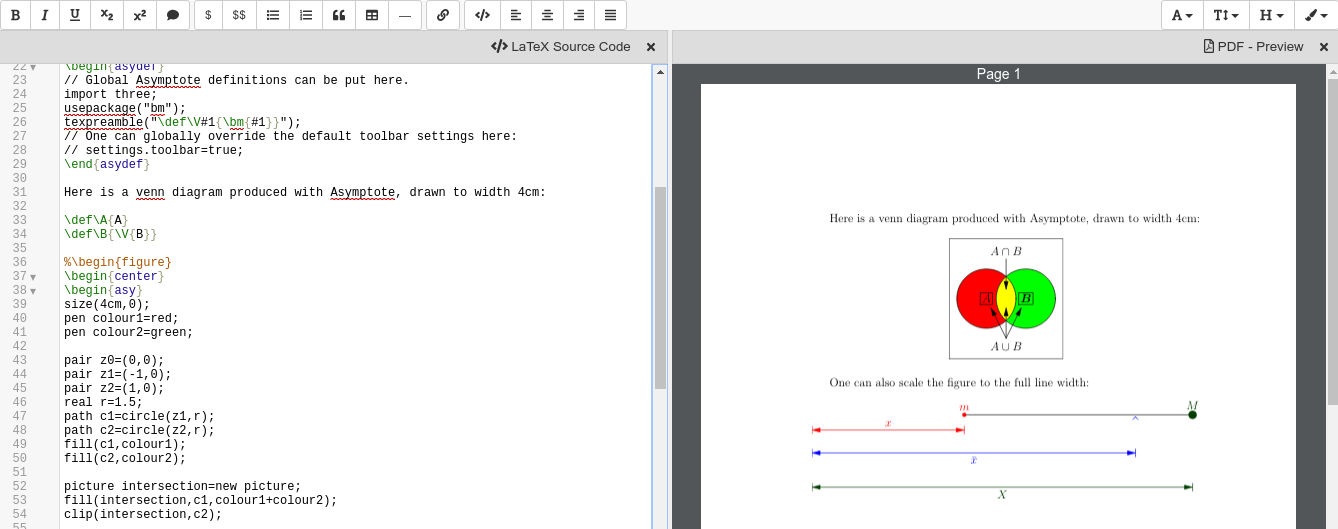Toggle italic formatting
This screenshot has width=1338, height=529.
click(x=45, y=15)
